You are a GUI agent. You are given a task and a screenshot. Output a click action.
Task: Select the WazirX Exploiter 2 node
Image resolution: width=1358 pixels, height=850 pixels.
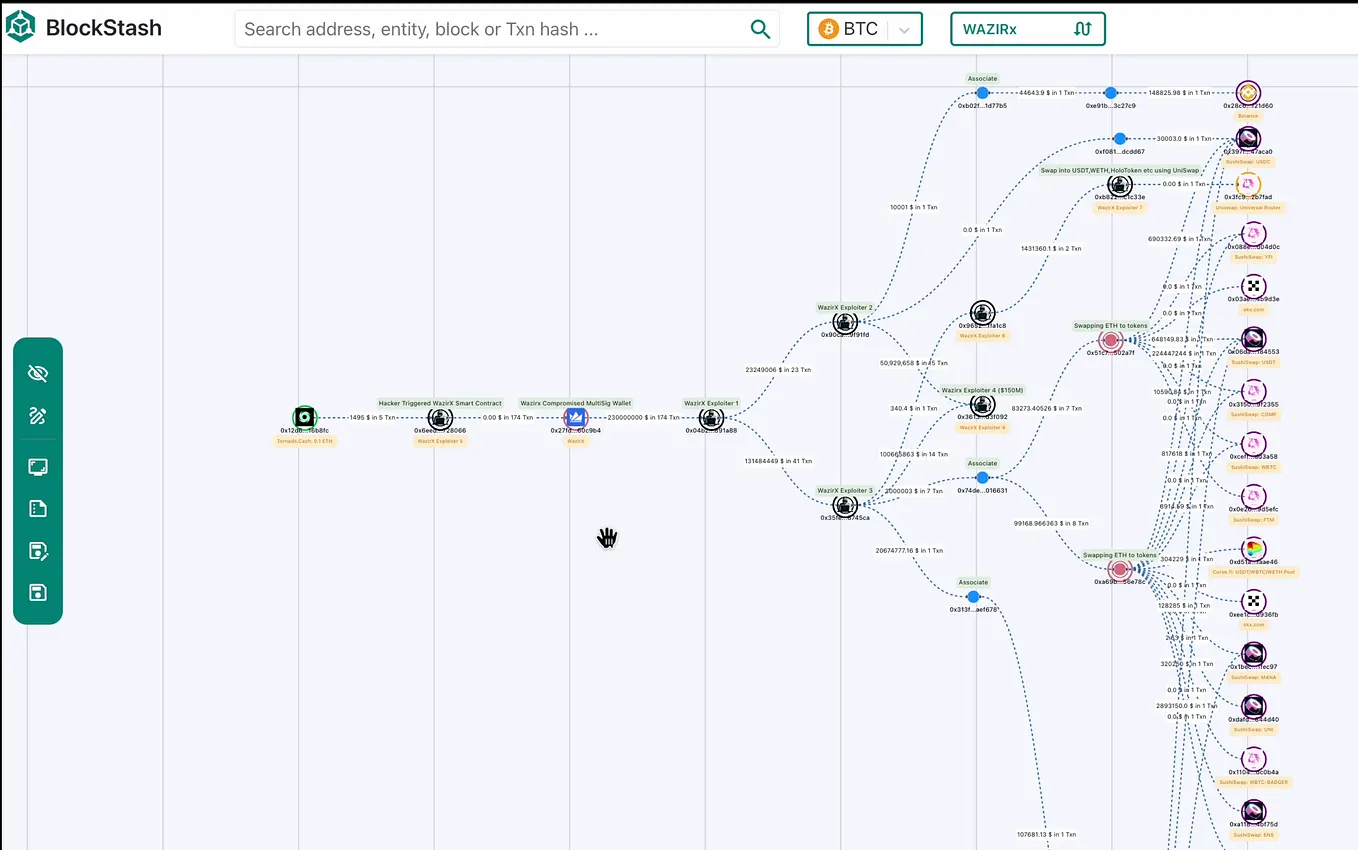[845, 322]
